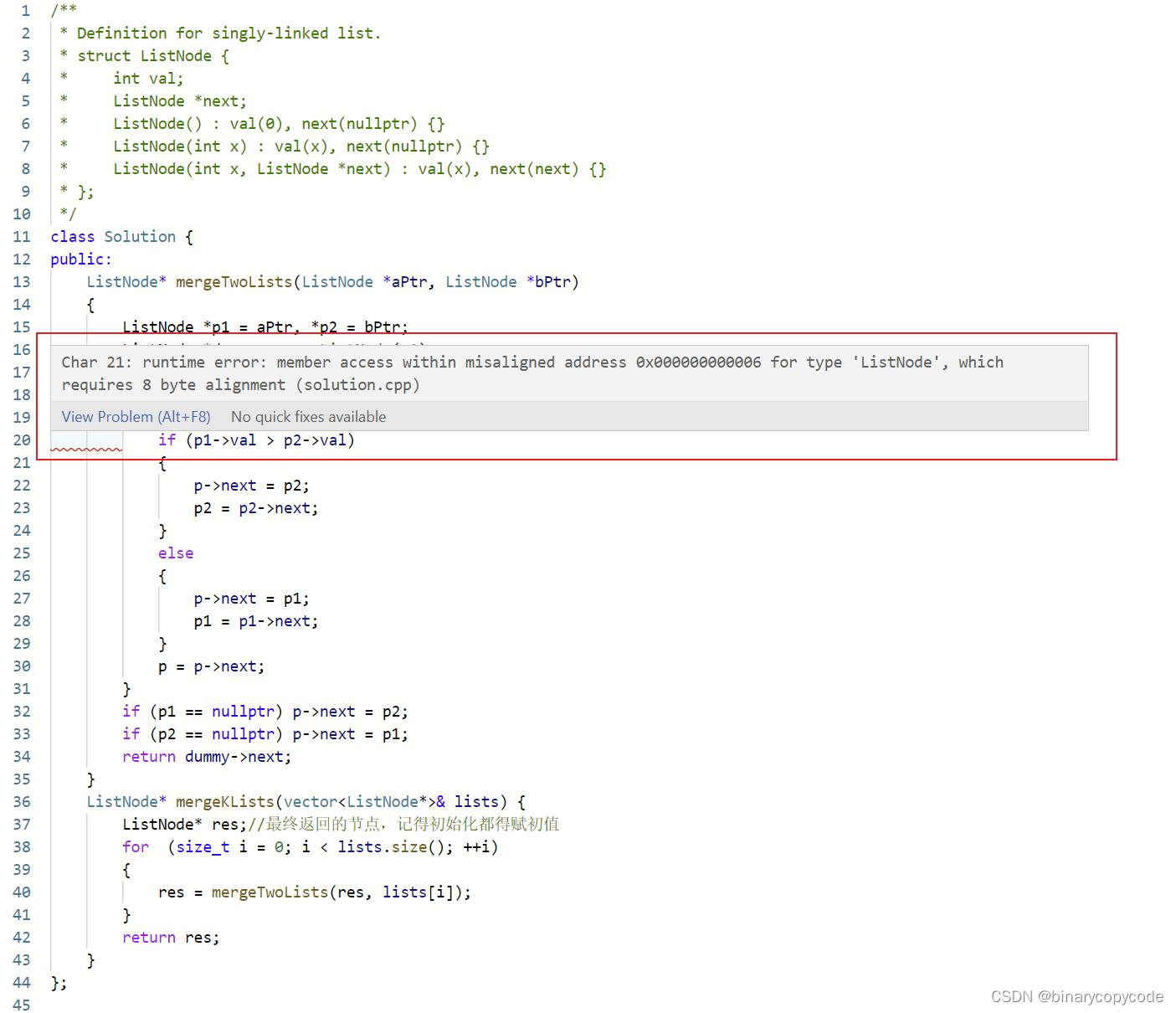The image size is (1176, 1013).
Task: Click the View Problem (Alt+F8) link
Action: point(136,417)
